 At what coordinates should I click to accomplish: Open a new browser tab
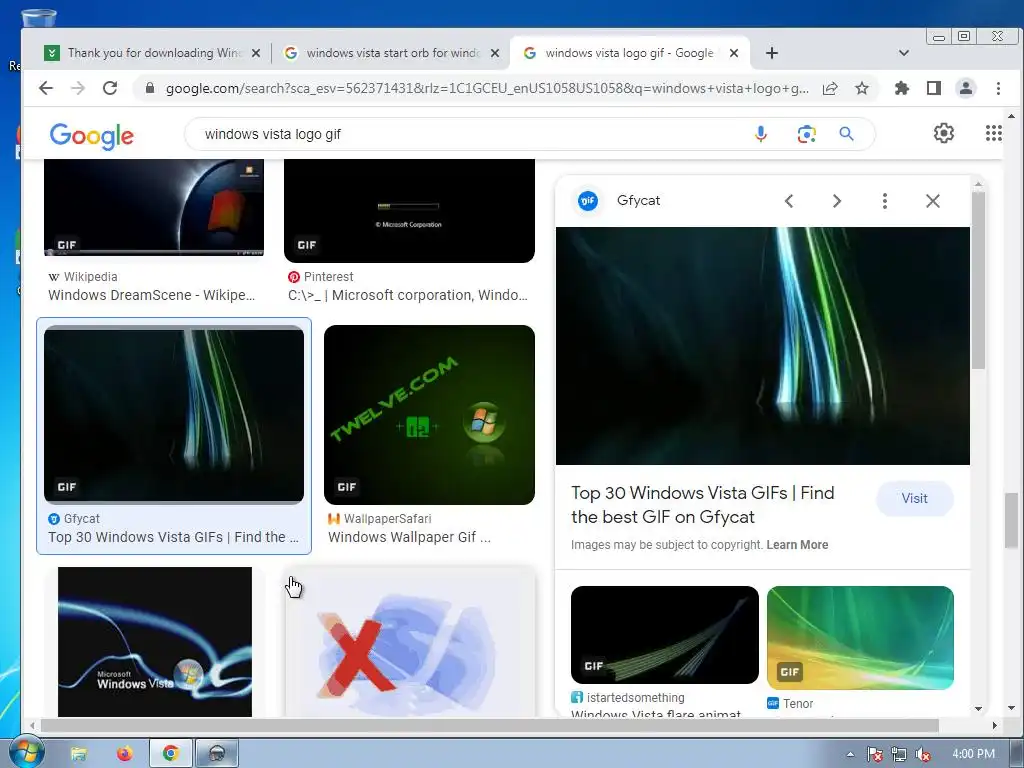(x=772, y=53)
